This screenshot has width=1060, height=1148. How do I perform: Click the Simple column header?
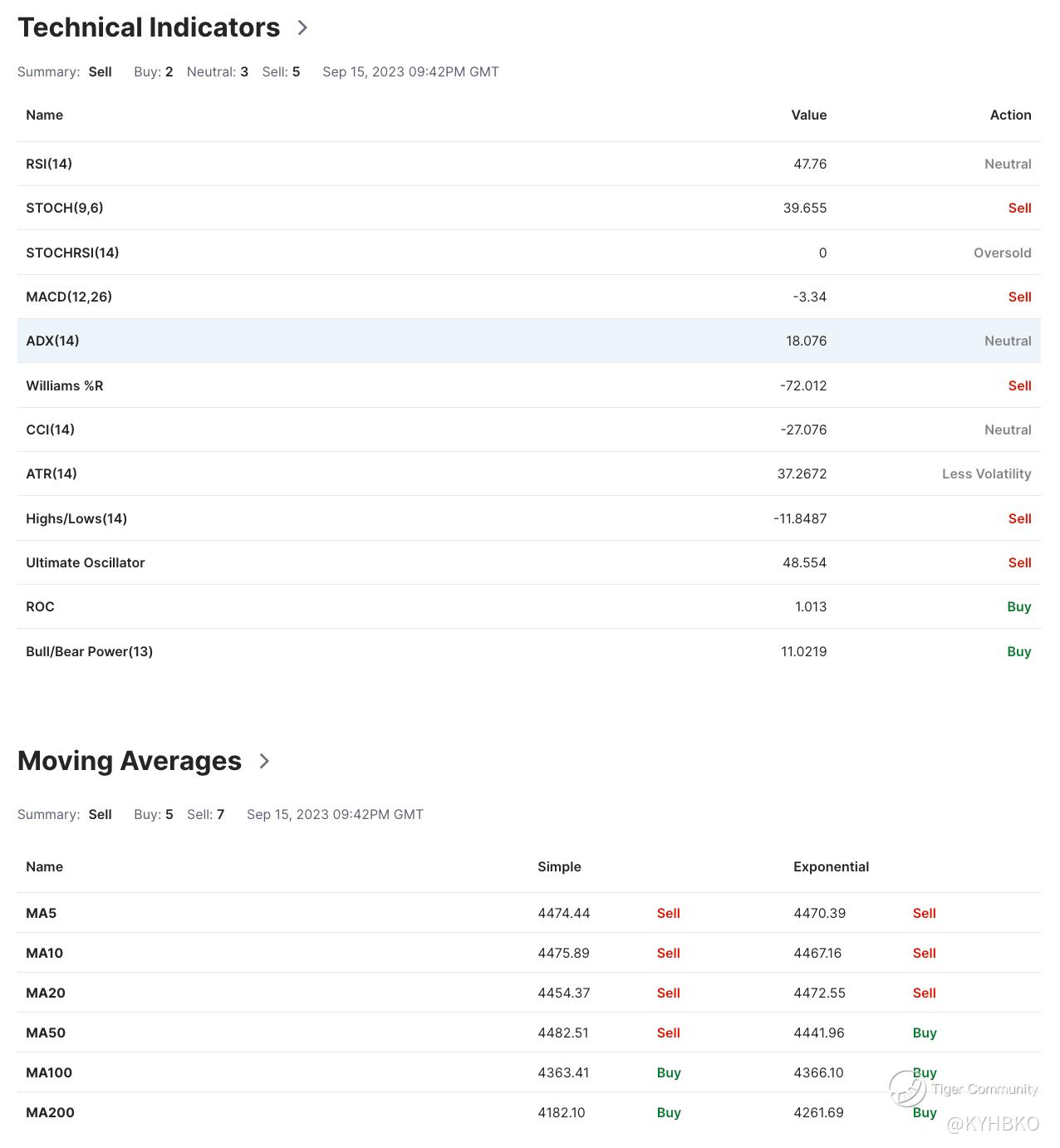click(559, 866)
